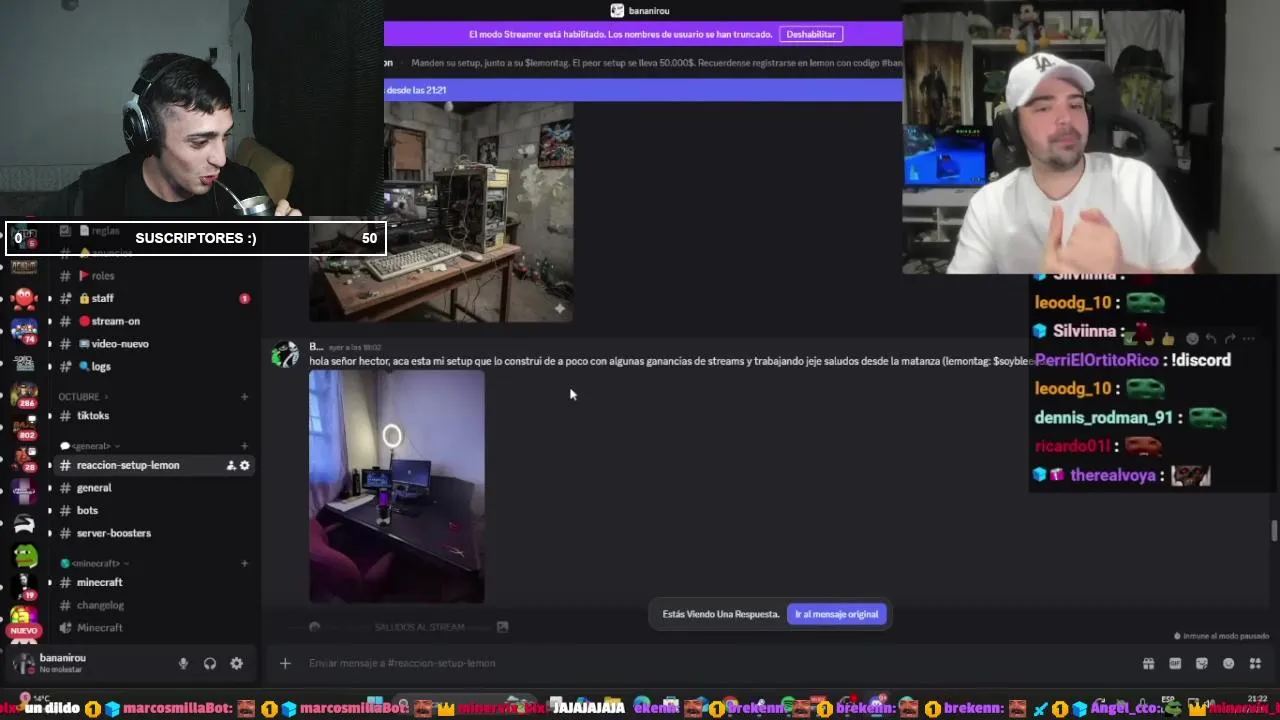Select the red character server icon

[24, 298]
